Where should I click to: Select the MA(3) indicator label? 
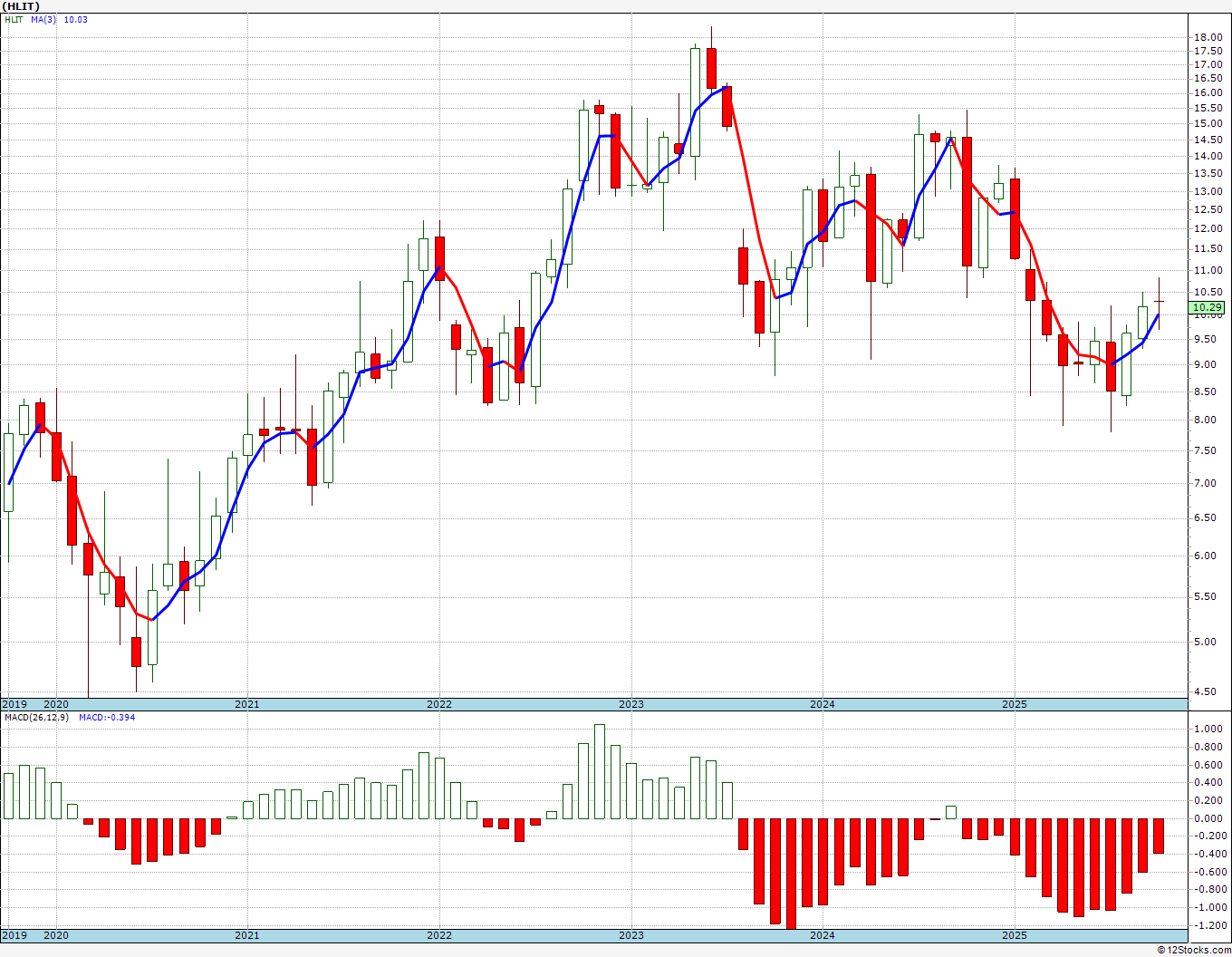pos(43,20)
